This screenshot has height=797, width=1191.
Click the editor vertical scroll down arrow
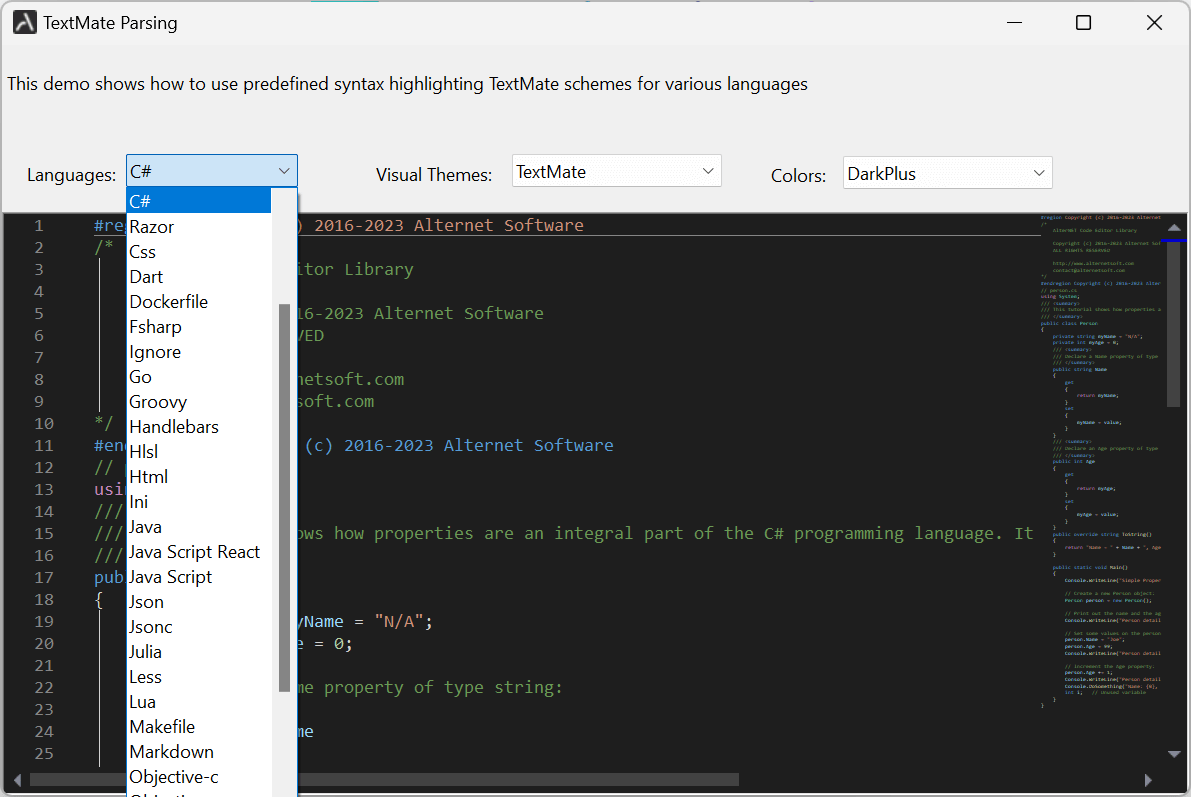[x=1174, y=754]
